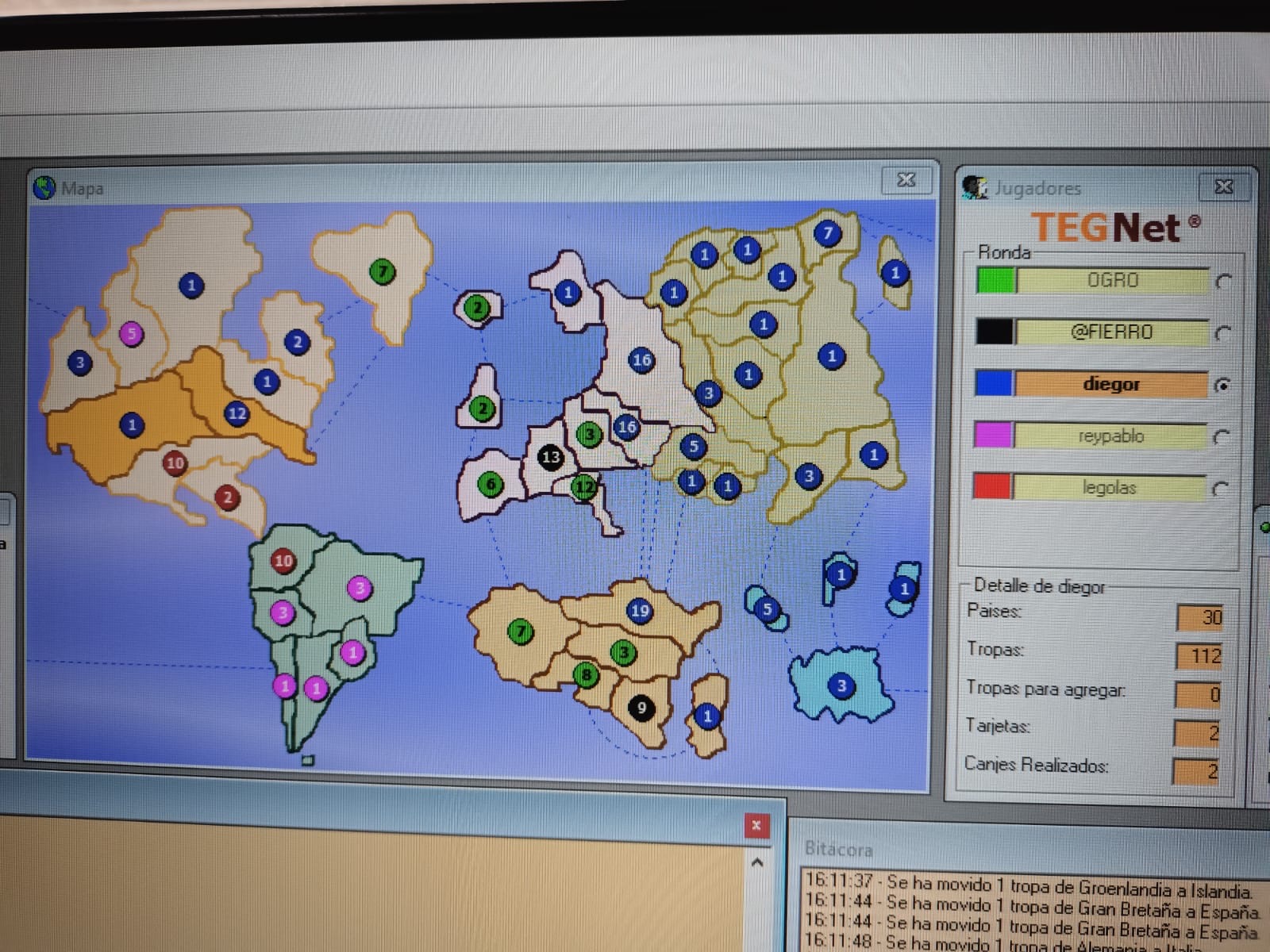The image size is (1270, 952).
Task: Click the green OGRO color swatch
Action: point(996,280)
